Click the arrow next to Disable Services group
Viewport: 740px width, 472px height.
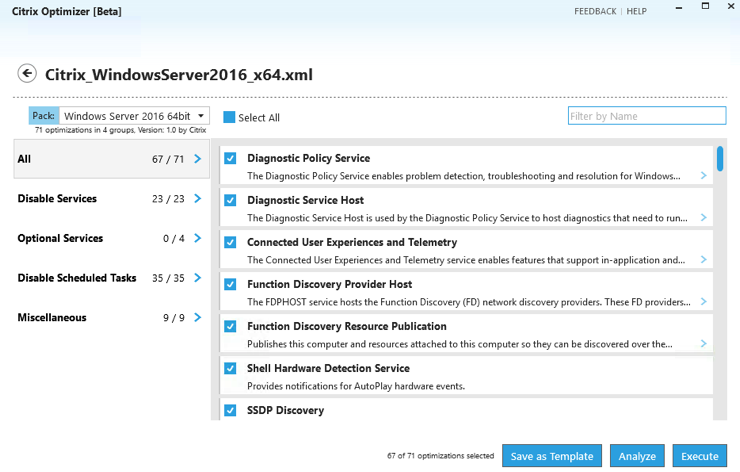pos(198,199)
